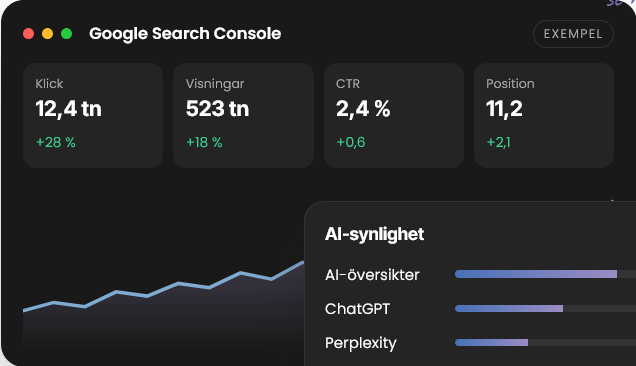Click the ChatGPT label

(x=357, y=309)
